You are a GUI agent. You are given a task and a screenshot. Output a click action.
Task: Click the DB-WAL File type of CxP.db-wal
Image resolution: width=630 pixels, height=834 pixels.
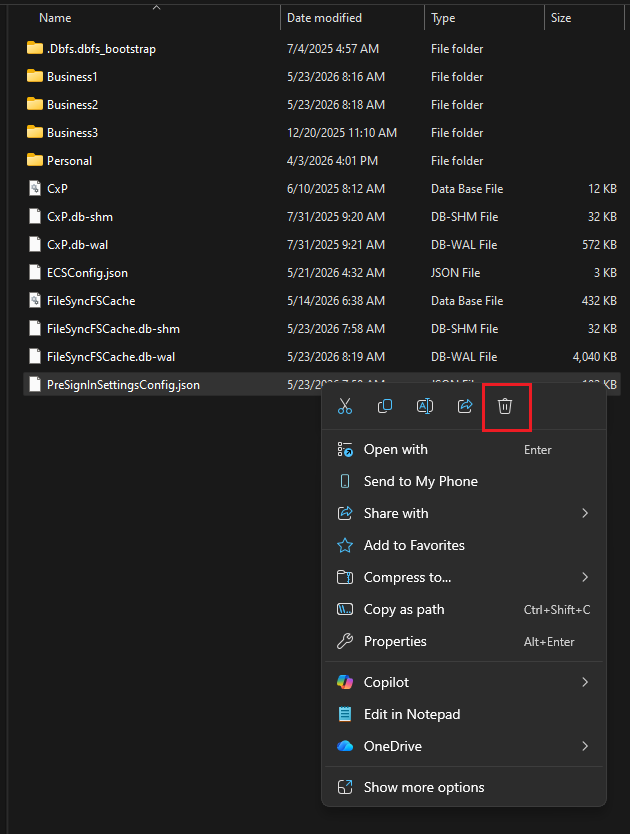(464, 244)
